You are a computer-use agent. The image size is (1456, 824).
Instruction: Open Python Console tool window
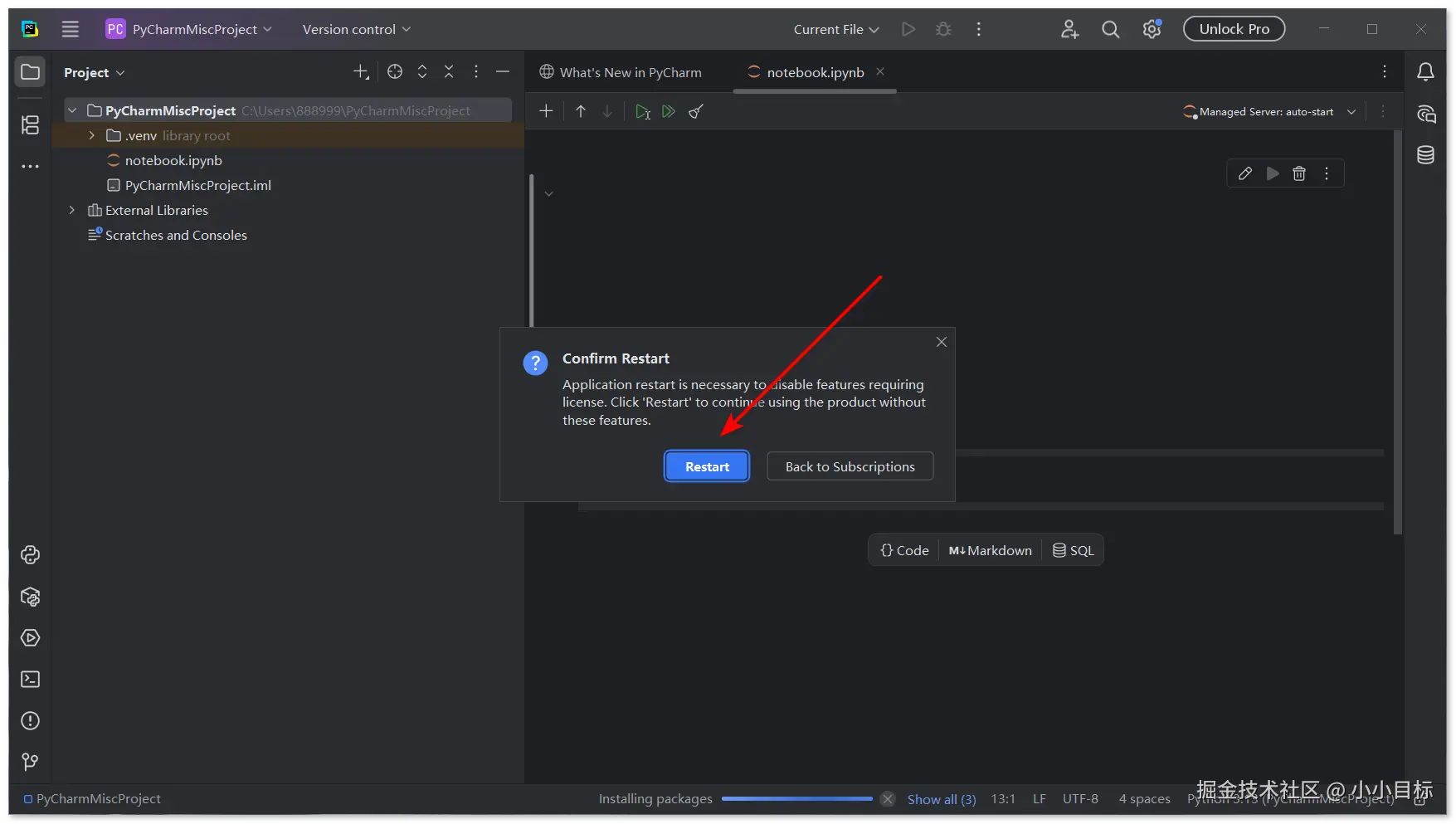click(30, 555)
